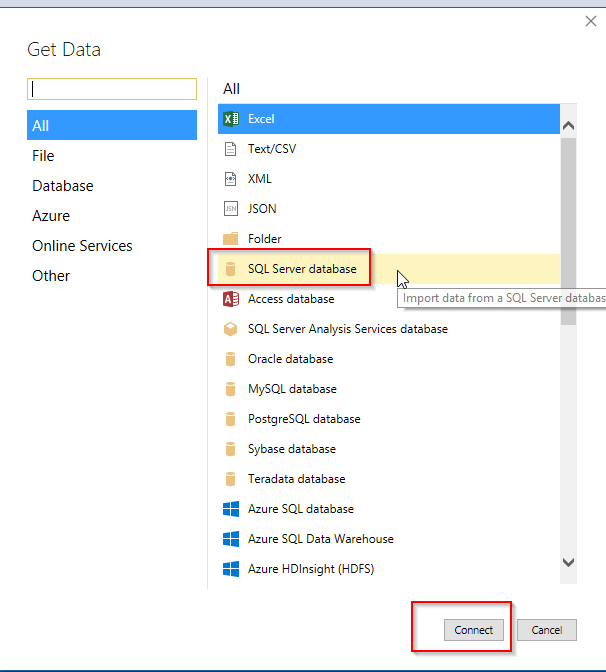
Task: Click the Cancel button
Action: [x=547, y=630]
